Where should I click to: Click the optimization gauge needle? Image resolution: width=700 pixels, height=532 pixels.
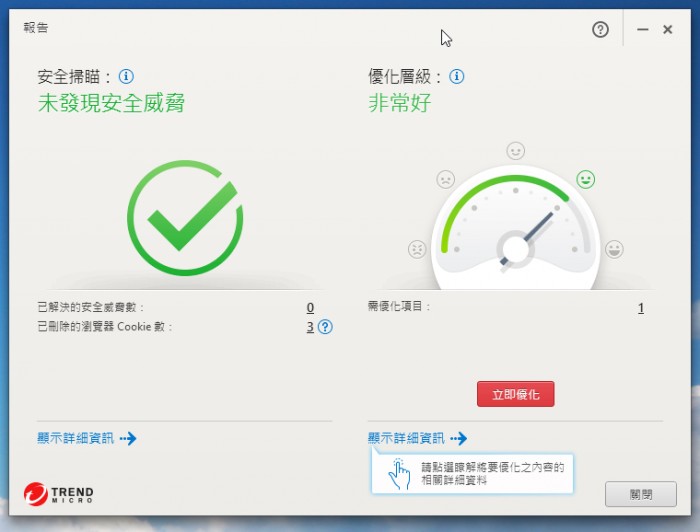(x=527, y=239)
